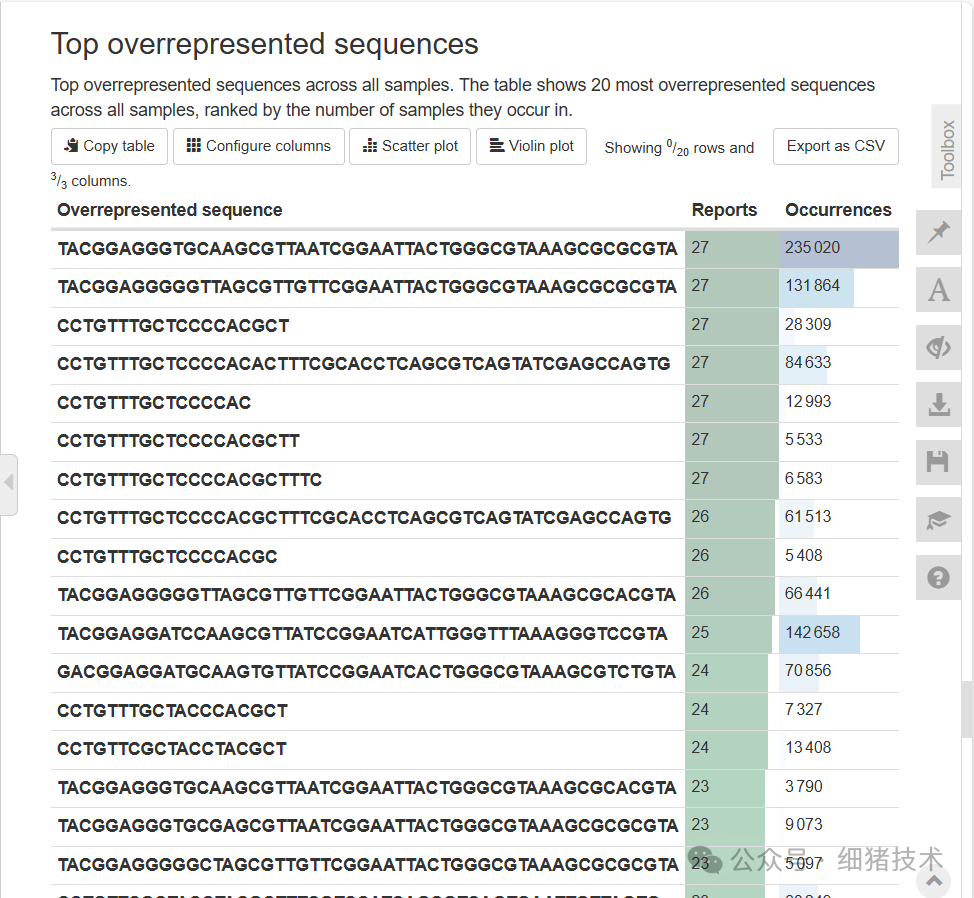Sort table by the Occurrences column header

(x=838, y=210)
